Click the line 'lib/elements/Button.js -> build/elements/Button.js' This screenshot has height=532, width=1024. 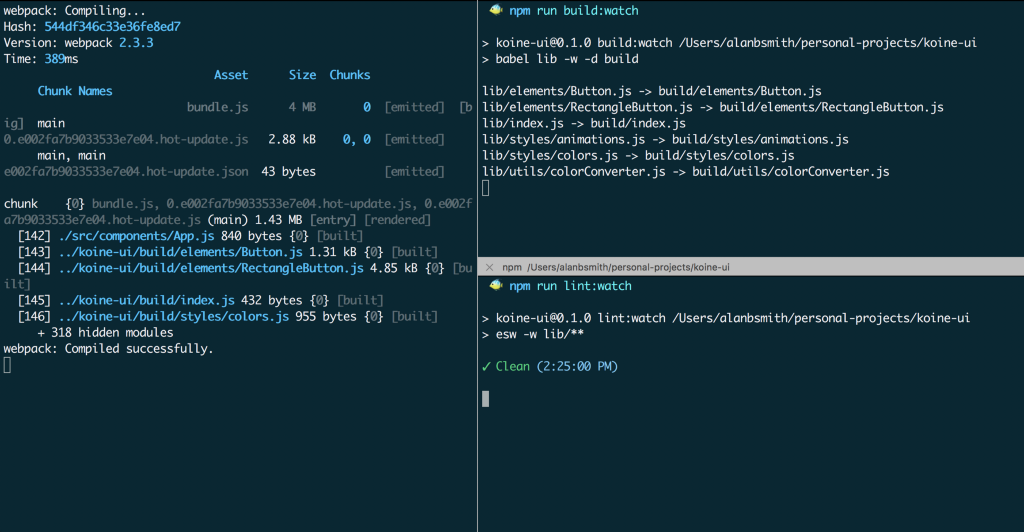coord(652,91)
